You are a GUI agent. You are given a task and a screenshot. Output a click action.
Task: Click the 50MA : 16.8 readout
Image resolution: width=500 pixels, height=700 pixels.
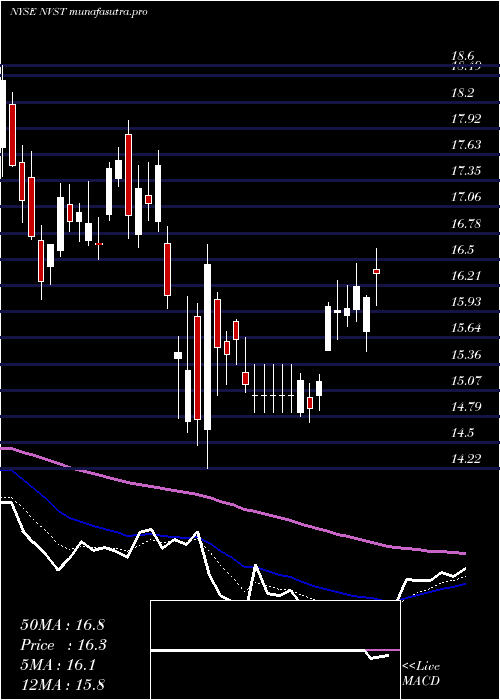(x=62, y=625)
